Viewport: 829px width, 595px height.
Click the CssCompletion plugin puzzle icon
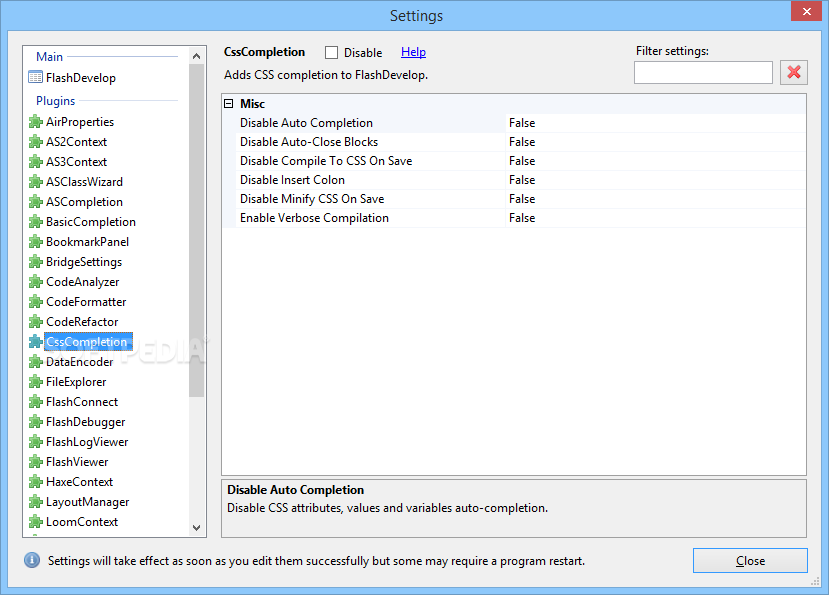point(35,342)
